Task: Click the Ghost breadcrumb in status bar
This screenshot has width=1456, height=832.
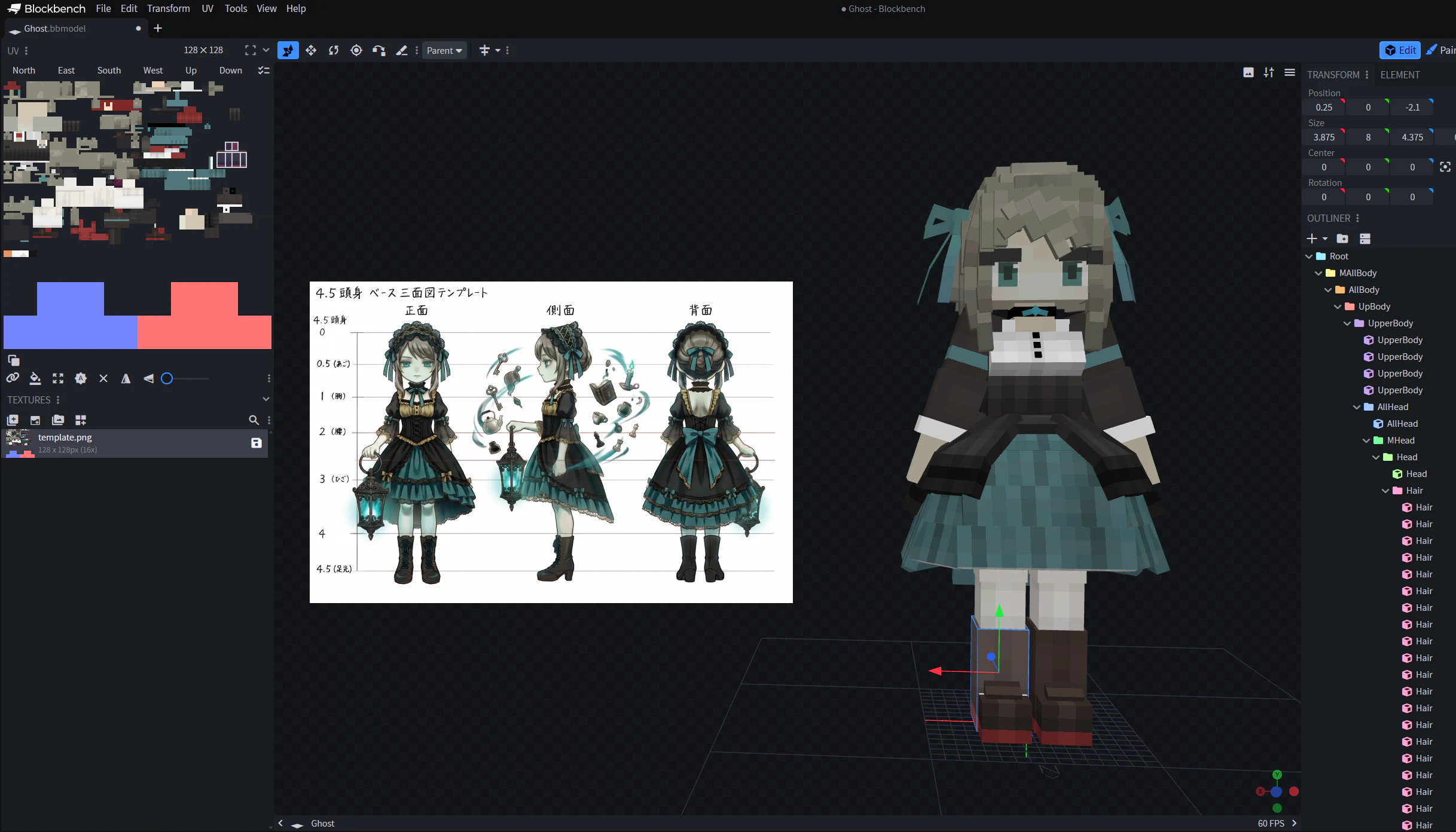Action: coord(323,824)
